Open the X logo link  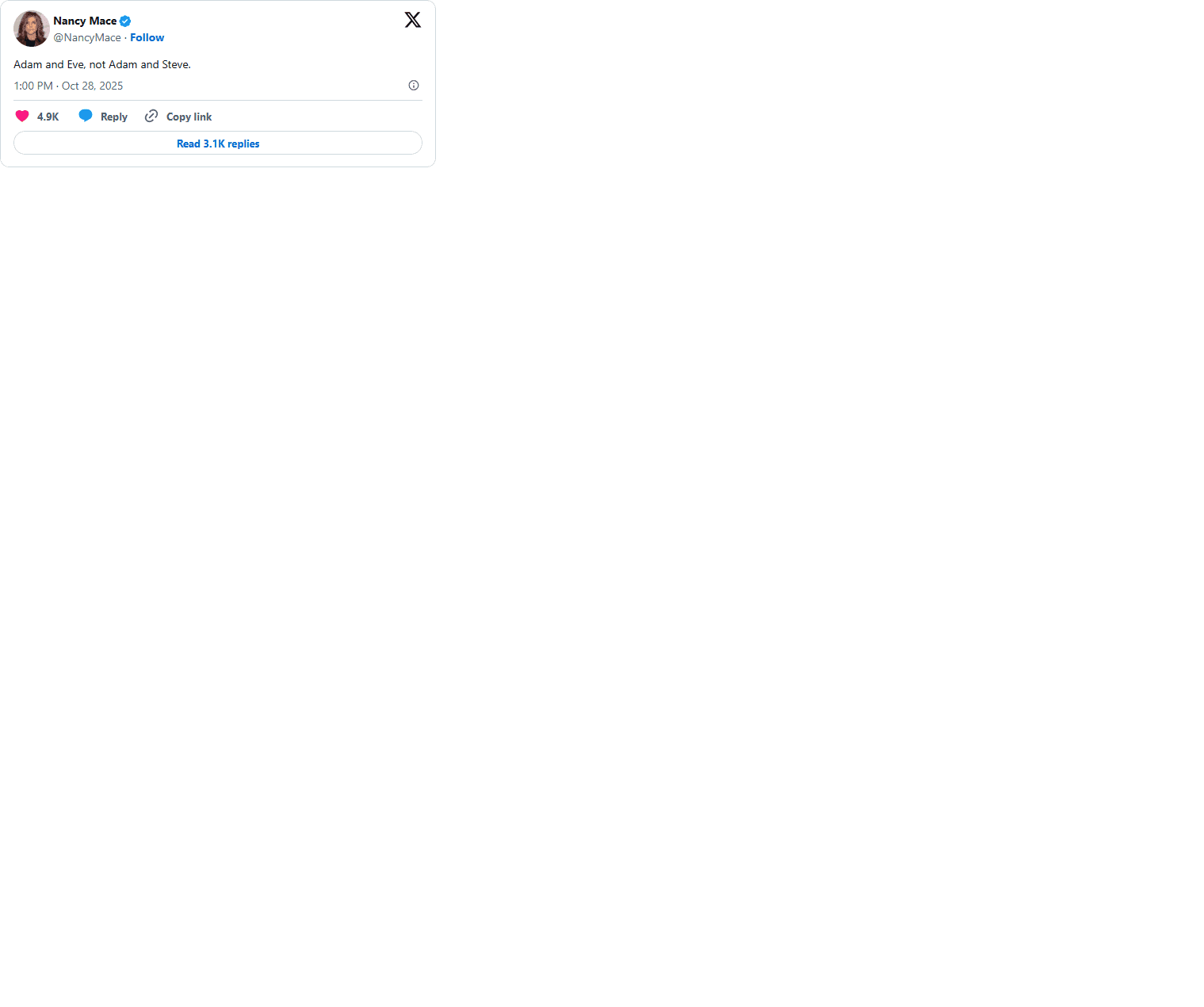tap(413, 20)
